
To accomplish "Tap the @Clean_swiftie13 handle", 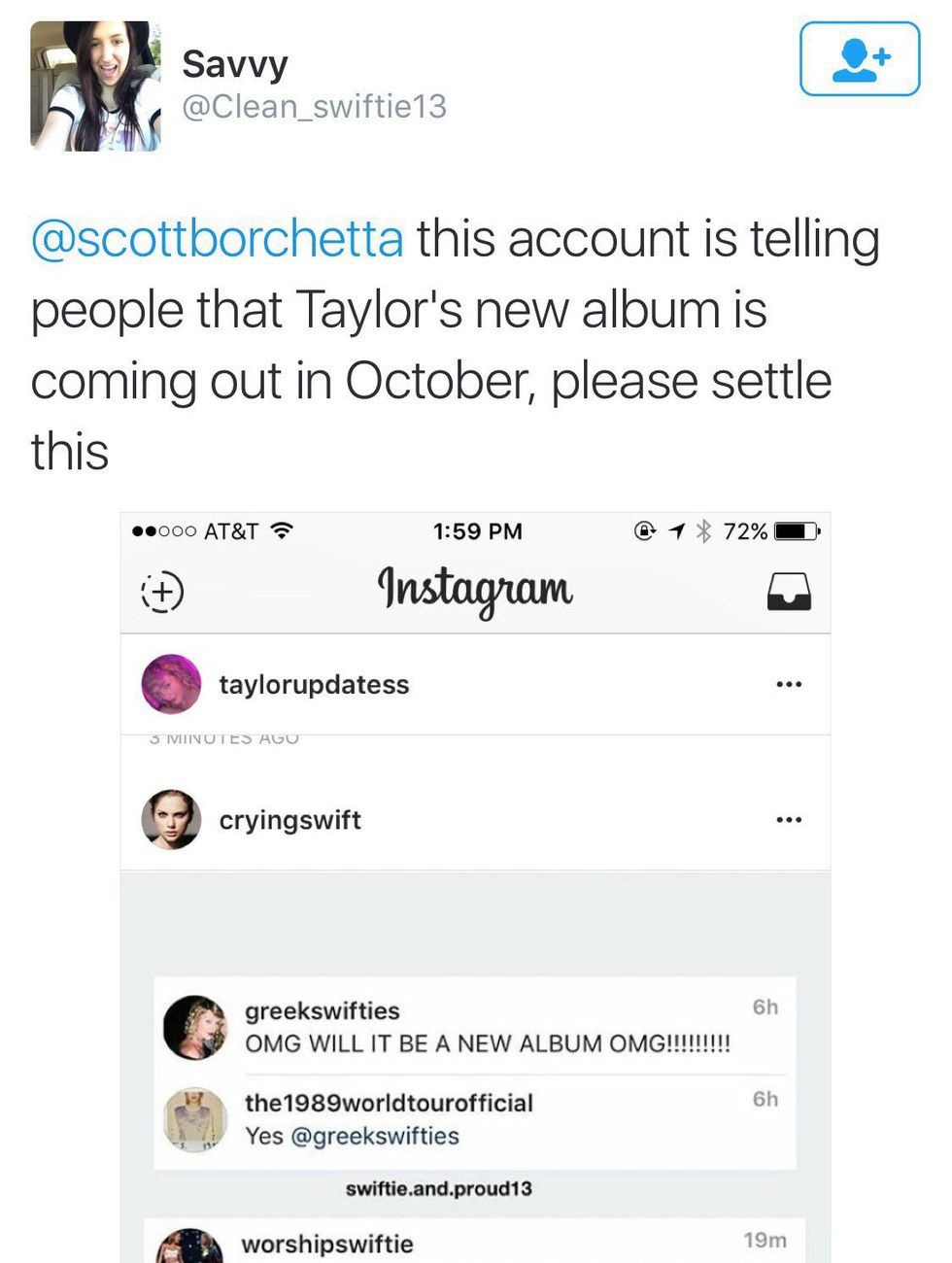I will point(314,106).
